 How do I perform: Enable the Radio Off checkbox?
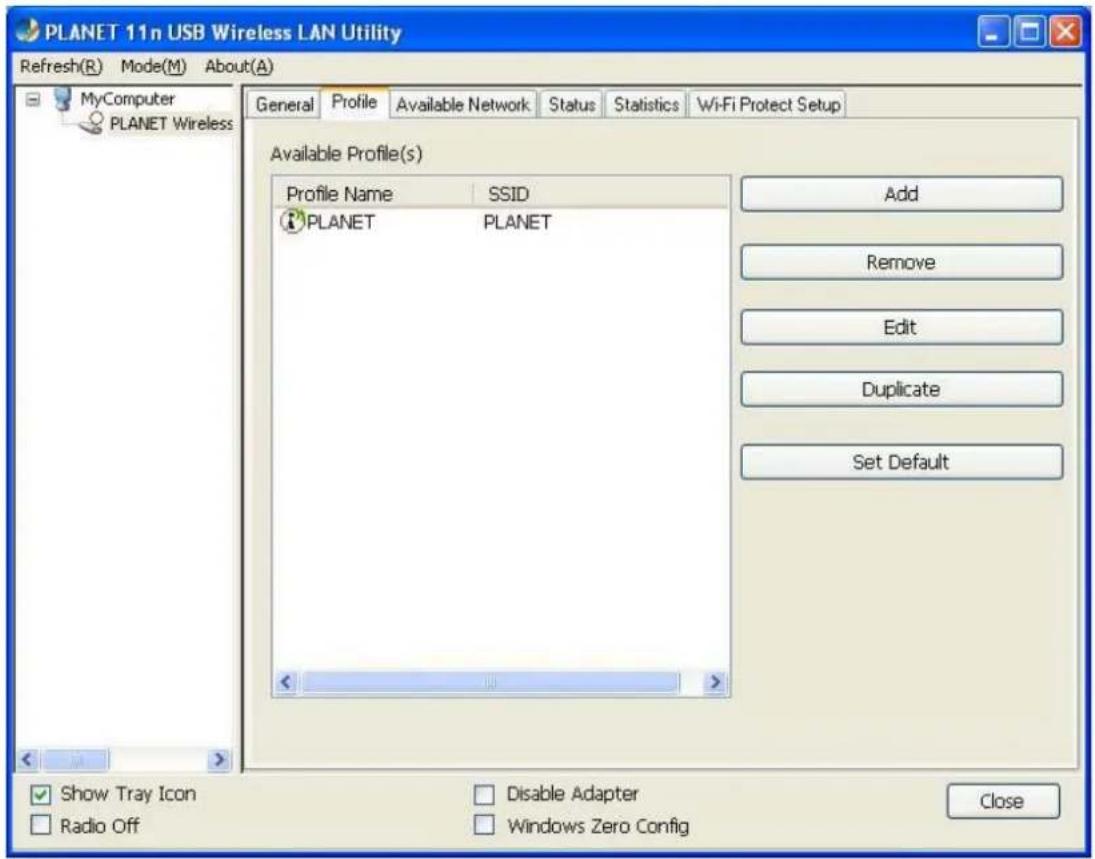point(41,825)
